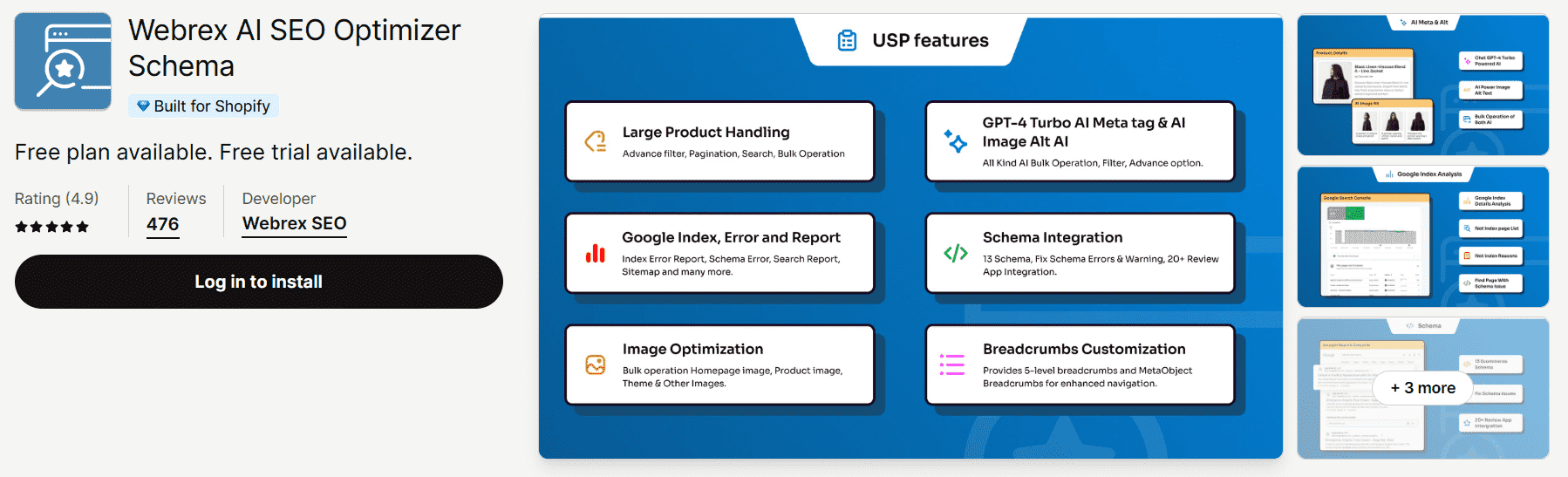The height and width of the screenshot is (477, 1568).
Task: Click the Built for Shopify badge label
Action: point(212,106)
